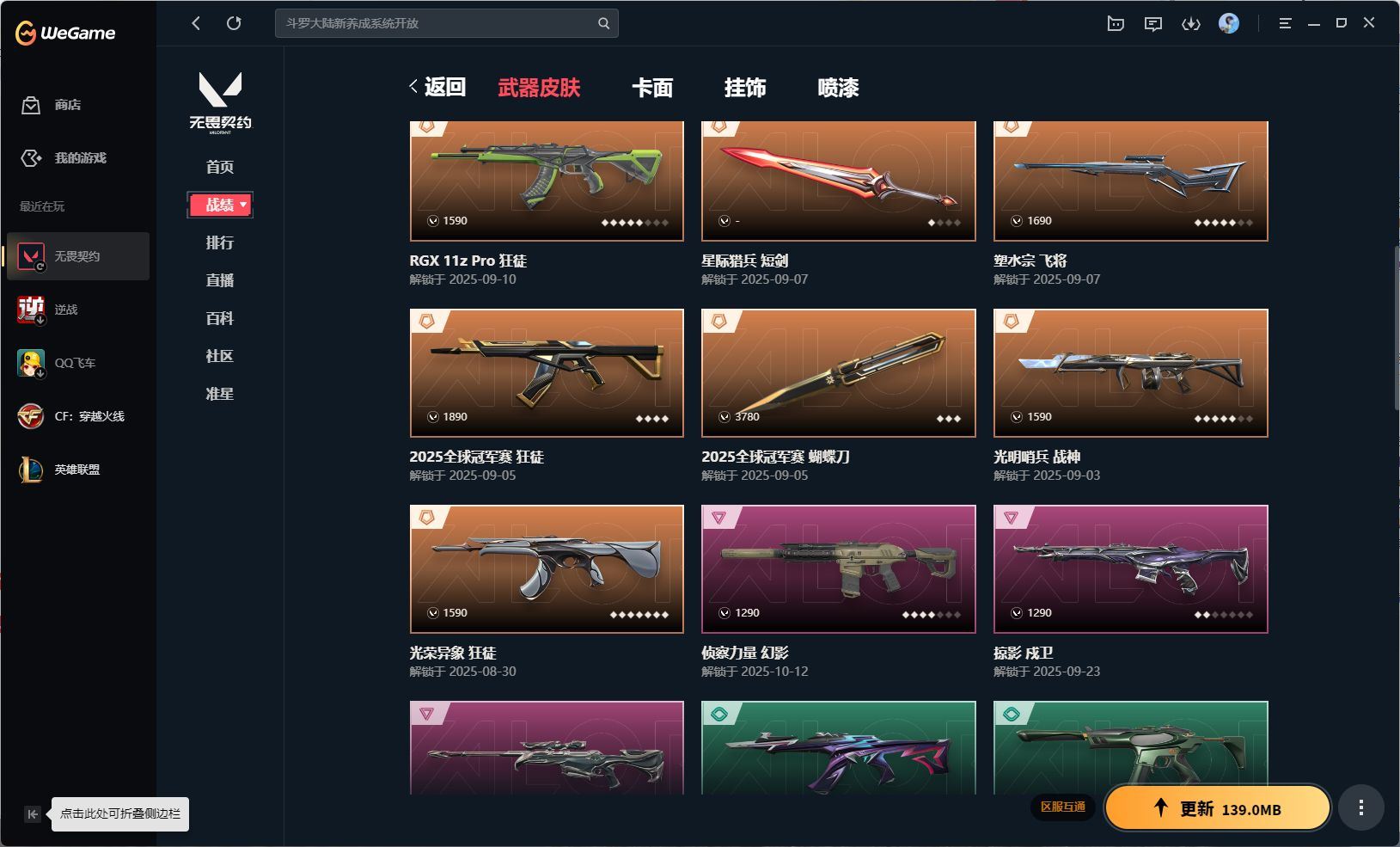Open the 喷漆 tab

tap(838, 88)
